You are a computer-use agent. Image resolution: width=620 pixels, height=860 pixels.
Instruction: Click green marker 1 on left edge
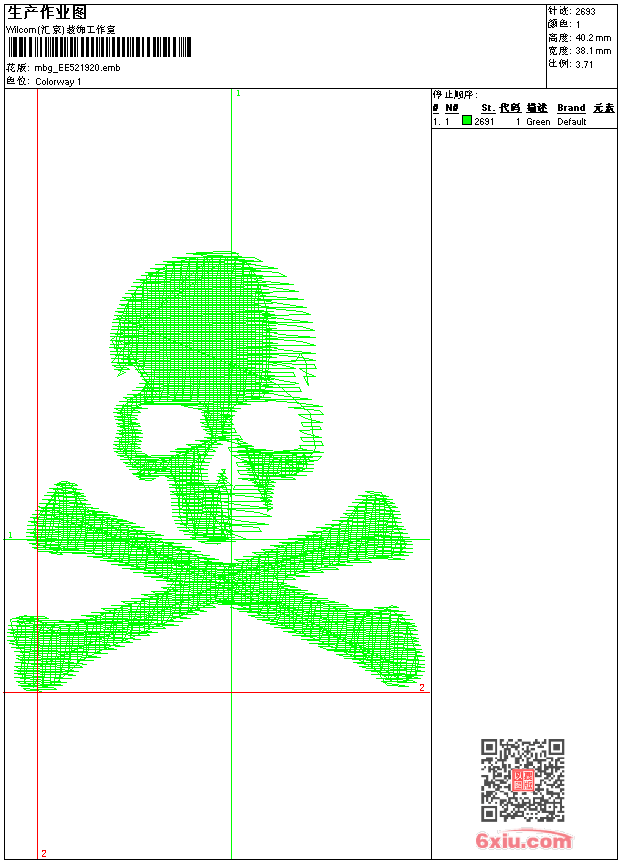[x=11, y=536]
